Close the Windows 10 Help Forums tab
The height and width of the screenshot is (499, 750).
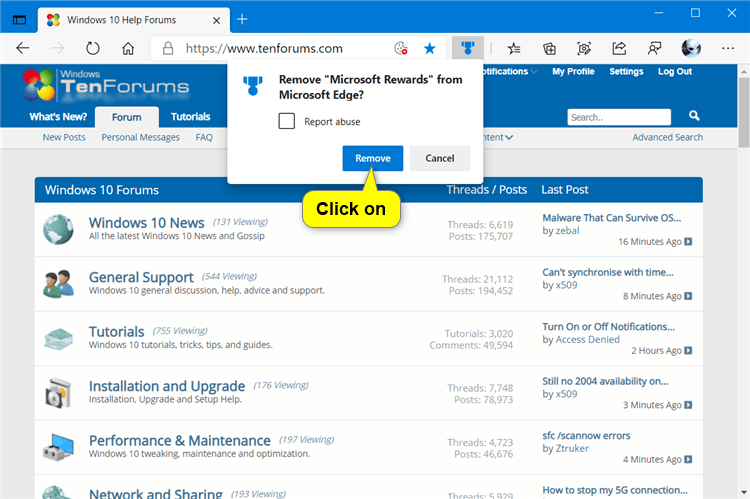coord(216,20)
